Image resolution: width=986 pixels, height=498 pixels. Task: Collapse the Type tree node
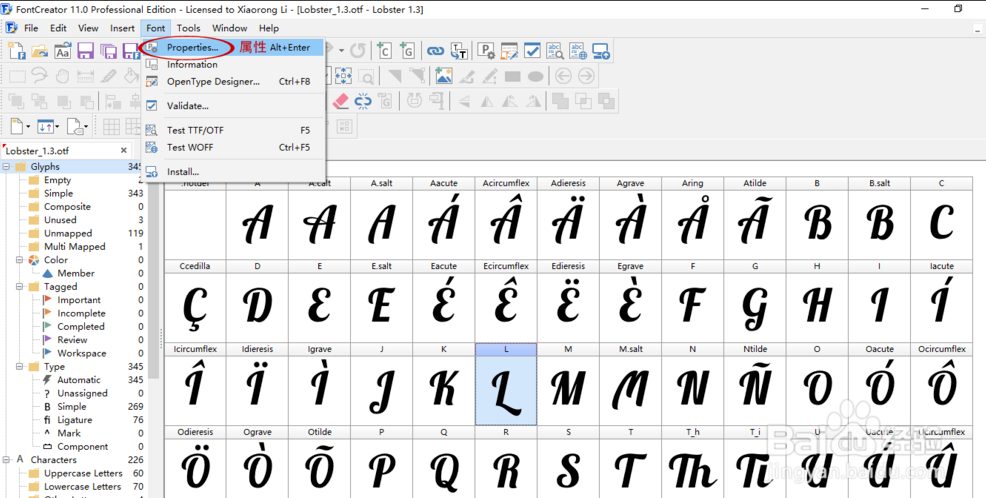[x=20, y=367]
